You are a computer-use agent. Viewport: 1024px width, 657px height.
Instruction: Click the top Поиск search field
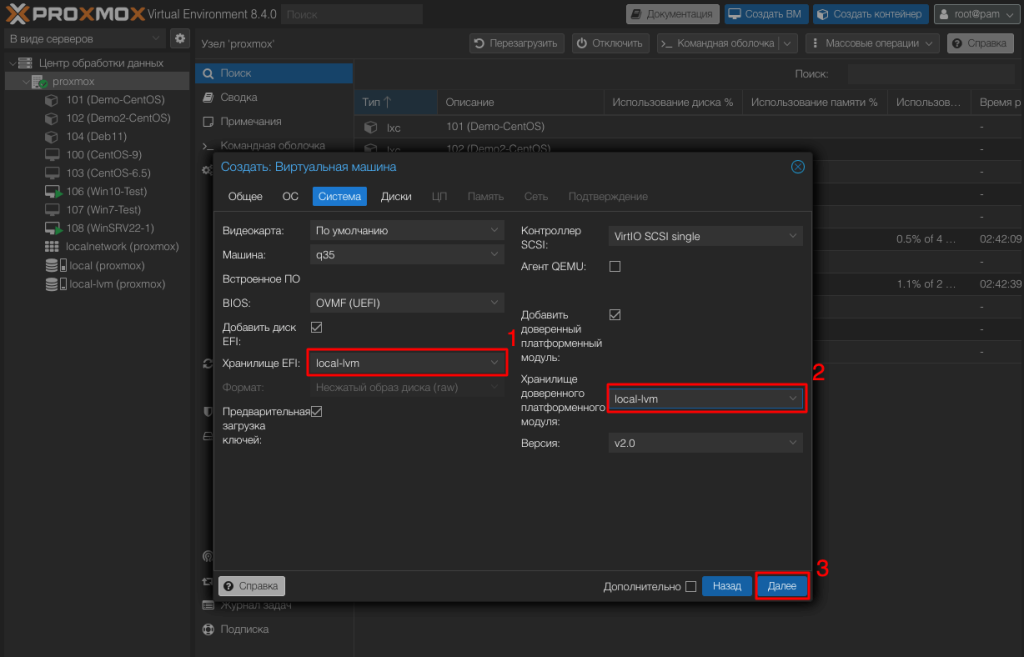point(351,15)
